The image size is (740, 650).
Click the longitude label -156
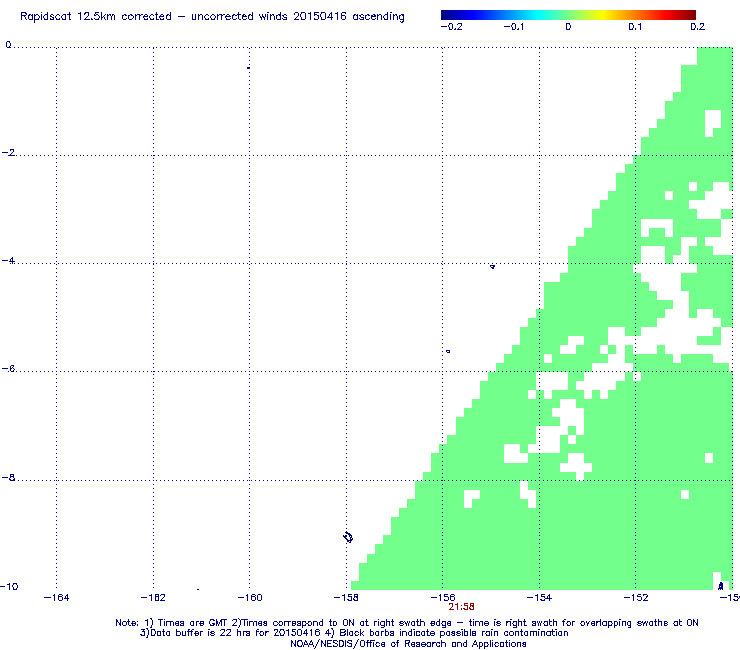tap(443, 598)
